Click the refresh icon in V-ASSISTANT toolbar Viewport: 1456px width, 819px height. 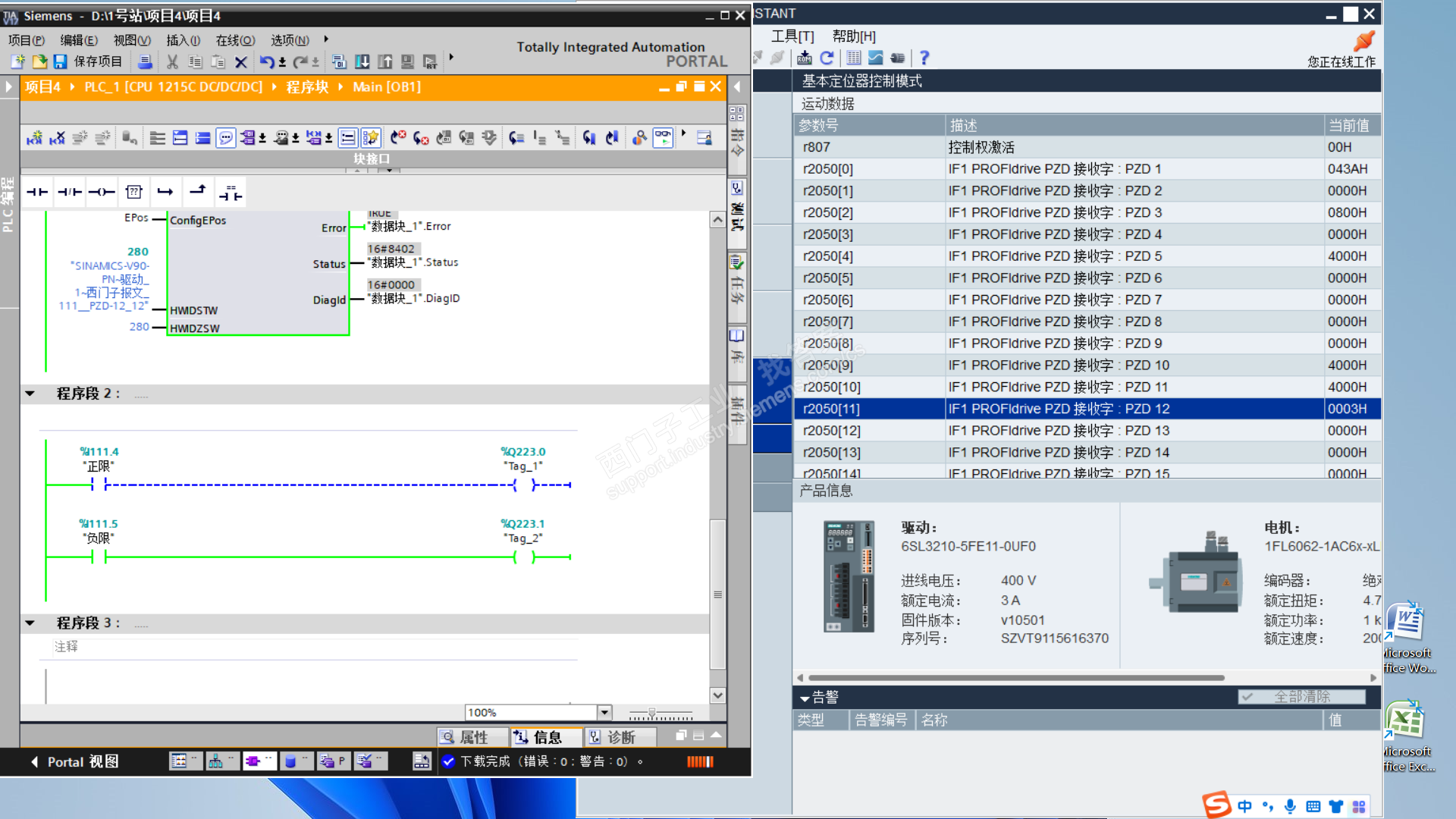tap(827, 58)
